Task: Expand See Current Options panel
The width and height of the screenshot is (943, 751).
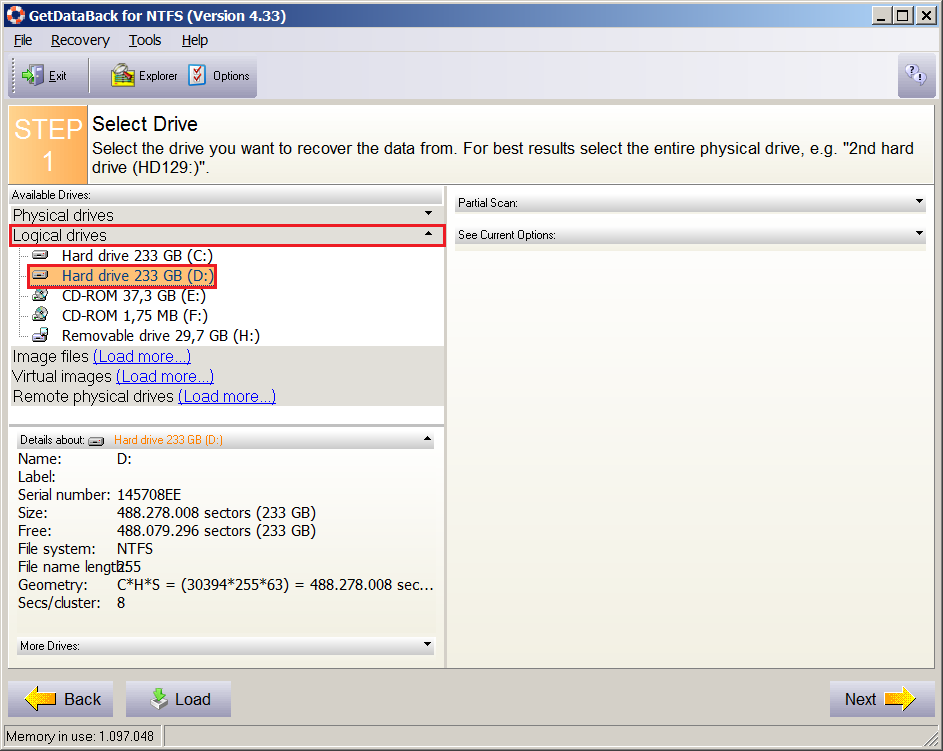Action: click(919, 233)
